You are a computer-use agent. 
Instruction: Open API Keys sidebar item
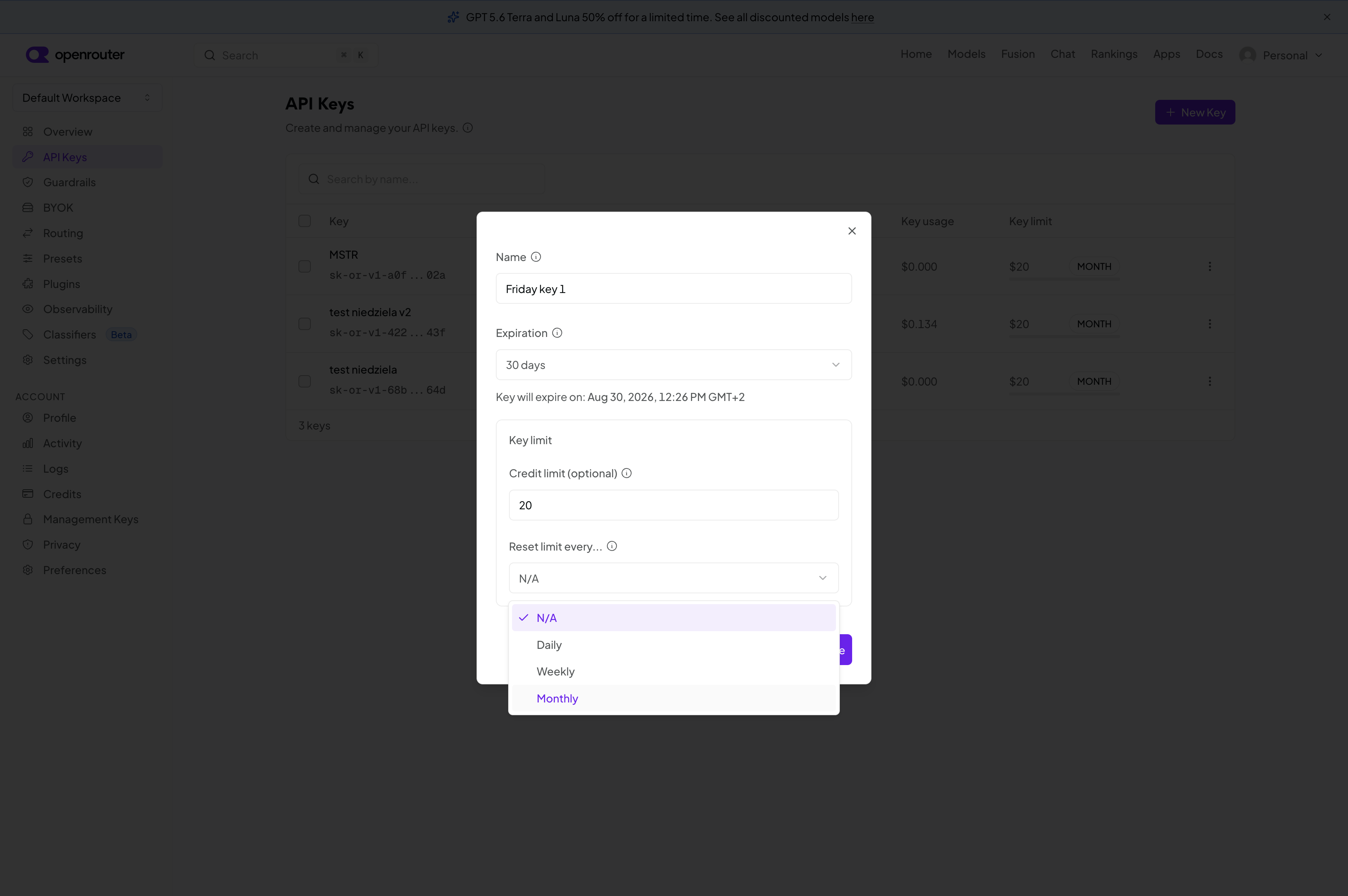click(x=88, y=157)
